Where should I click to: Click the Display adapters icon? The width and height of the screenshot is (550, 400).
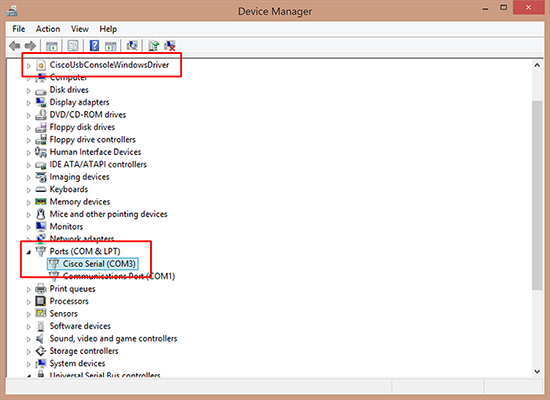[41, 102]
